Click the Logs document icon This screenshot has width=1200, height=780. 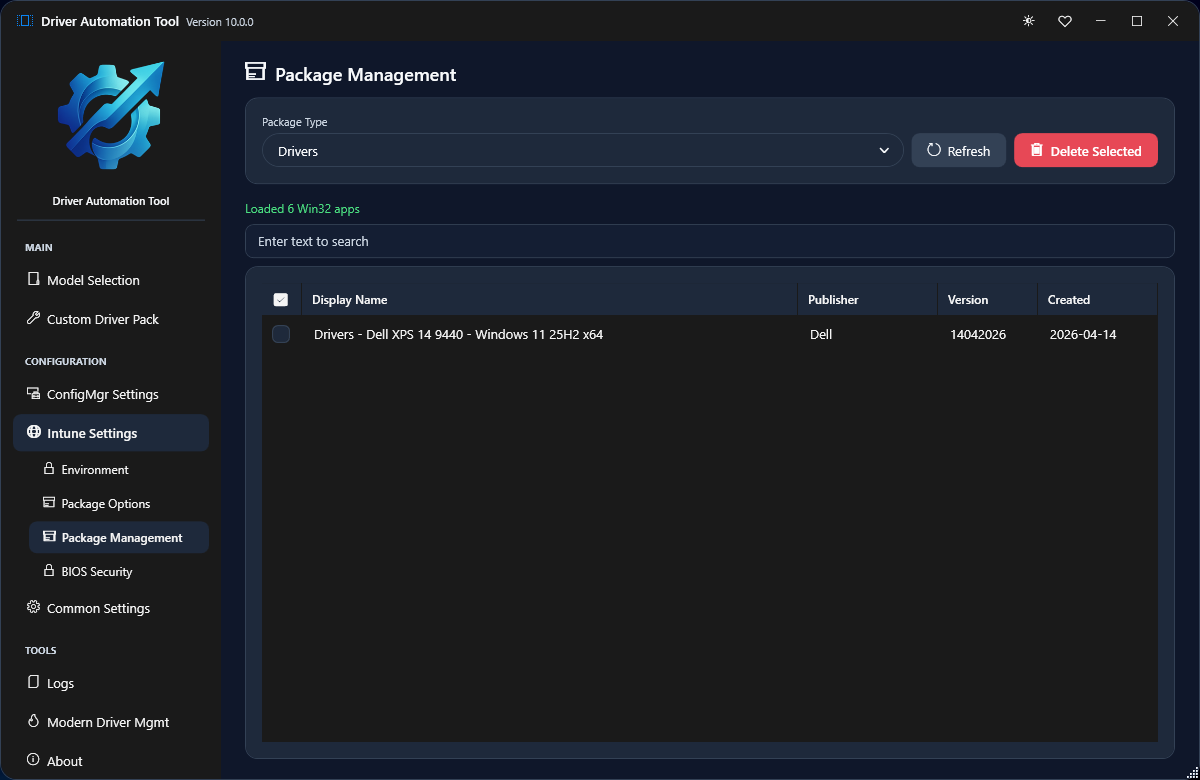click(34, 683)
